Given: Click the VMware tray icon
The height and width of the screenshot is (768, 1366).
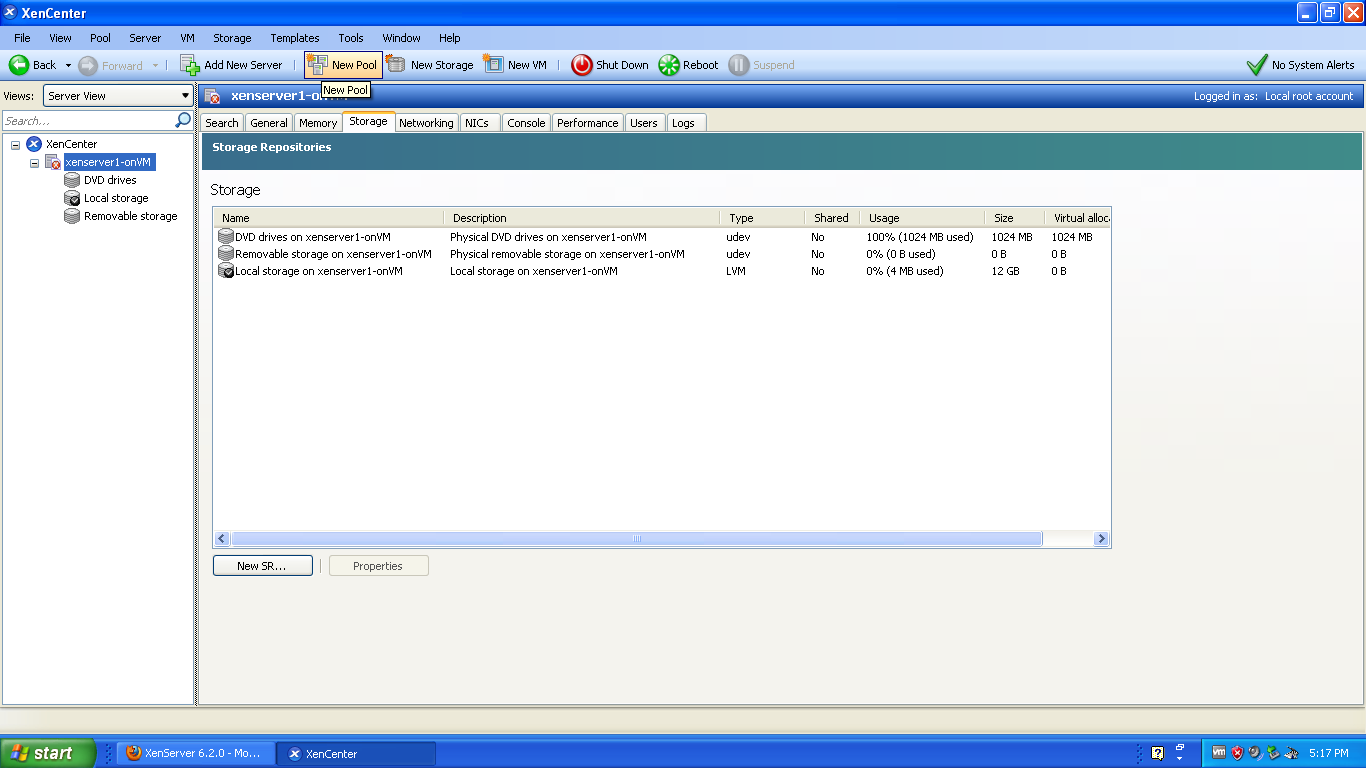Looking at the screenshot, I should 1219,752.
